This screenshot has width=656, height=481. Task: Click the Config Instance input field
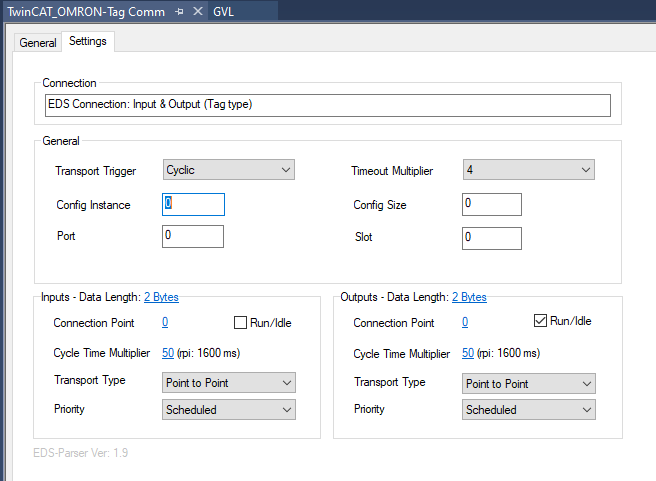point(193,205)
